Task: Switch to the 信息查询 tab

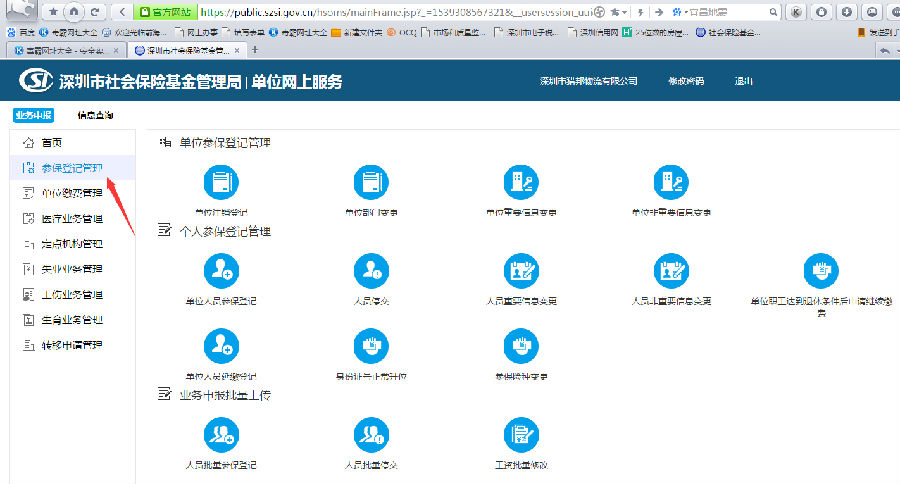Action: point(95,115)
